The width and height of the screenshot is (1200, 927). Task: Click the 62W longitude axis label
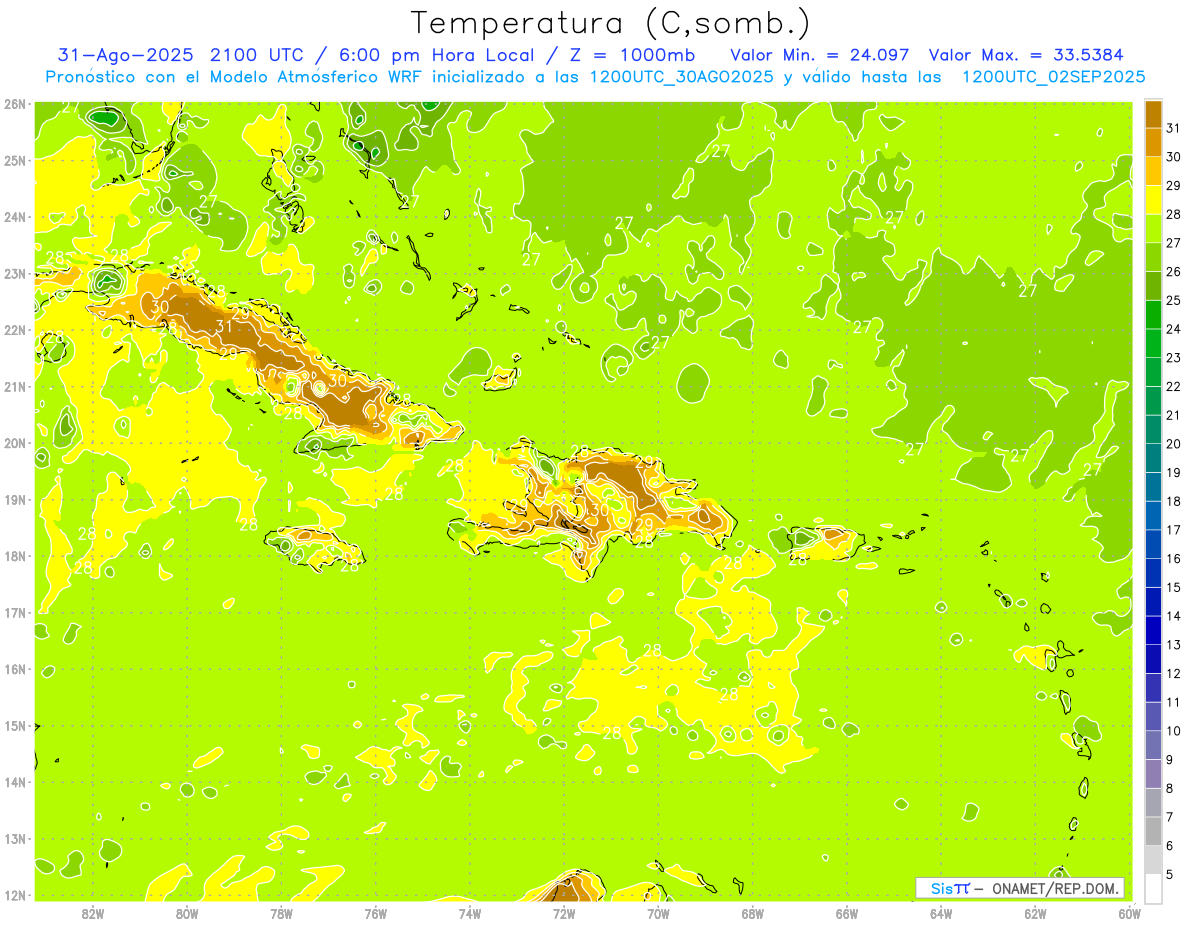pos(1035,913)
